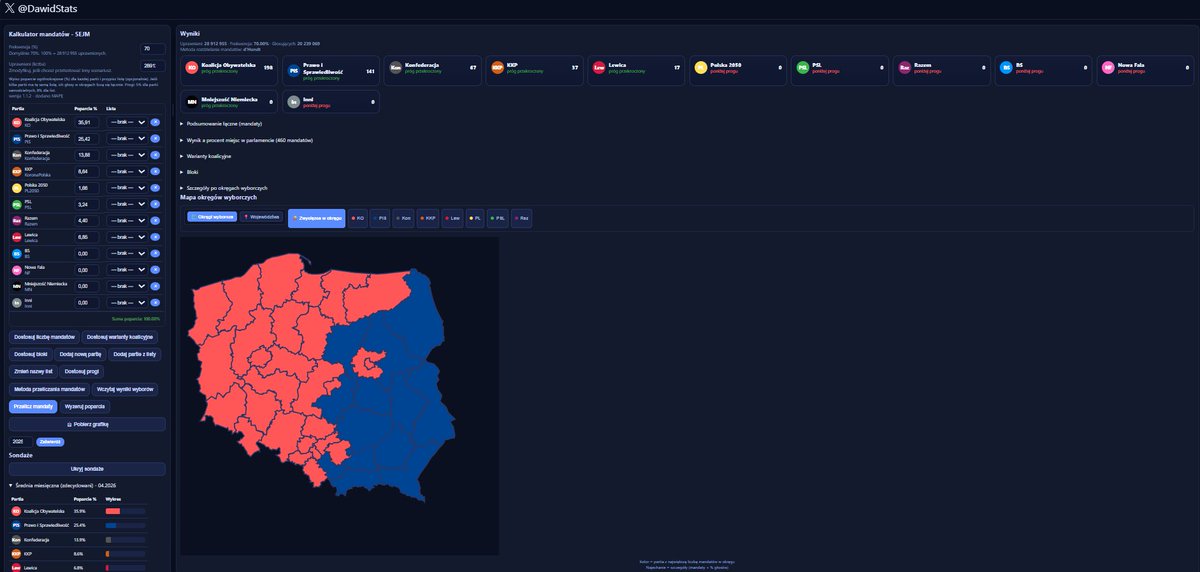Click the Lewica logo in the results card

599,68
